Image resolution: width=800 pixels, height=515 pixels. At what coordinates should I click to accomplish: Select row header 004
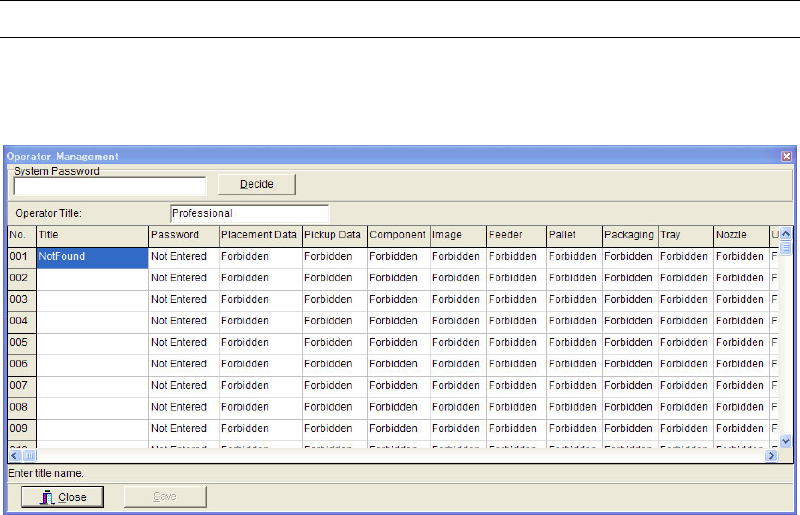click(22, 321)
